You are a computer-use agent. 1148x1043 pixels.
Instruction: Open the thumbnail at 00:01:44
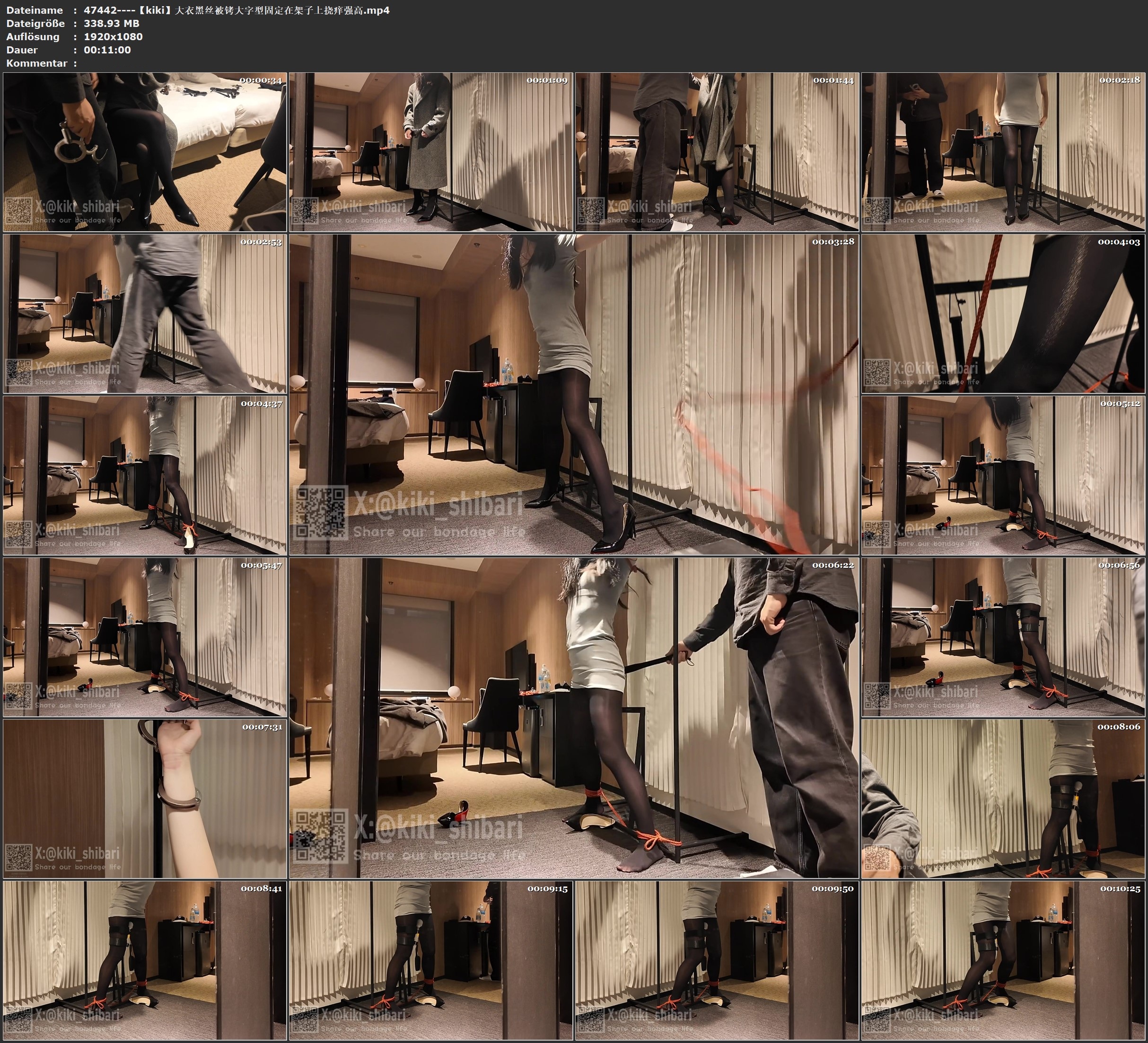(x=718, y=152)
